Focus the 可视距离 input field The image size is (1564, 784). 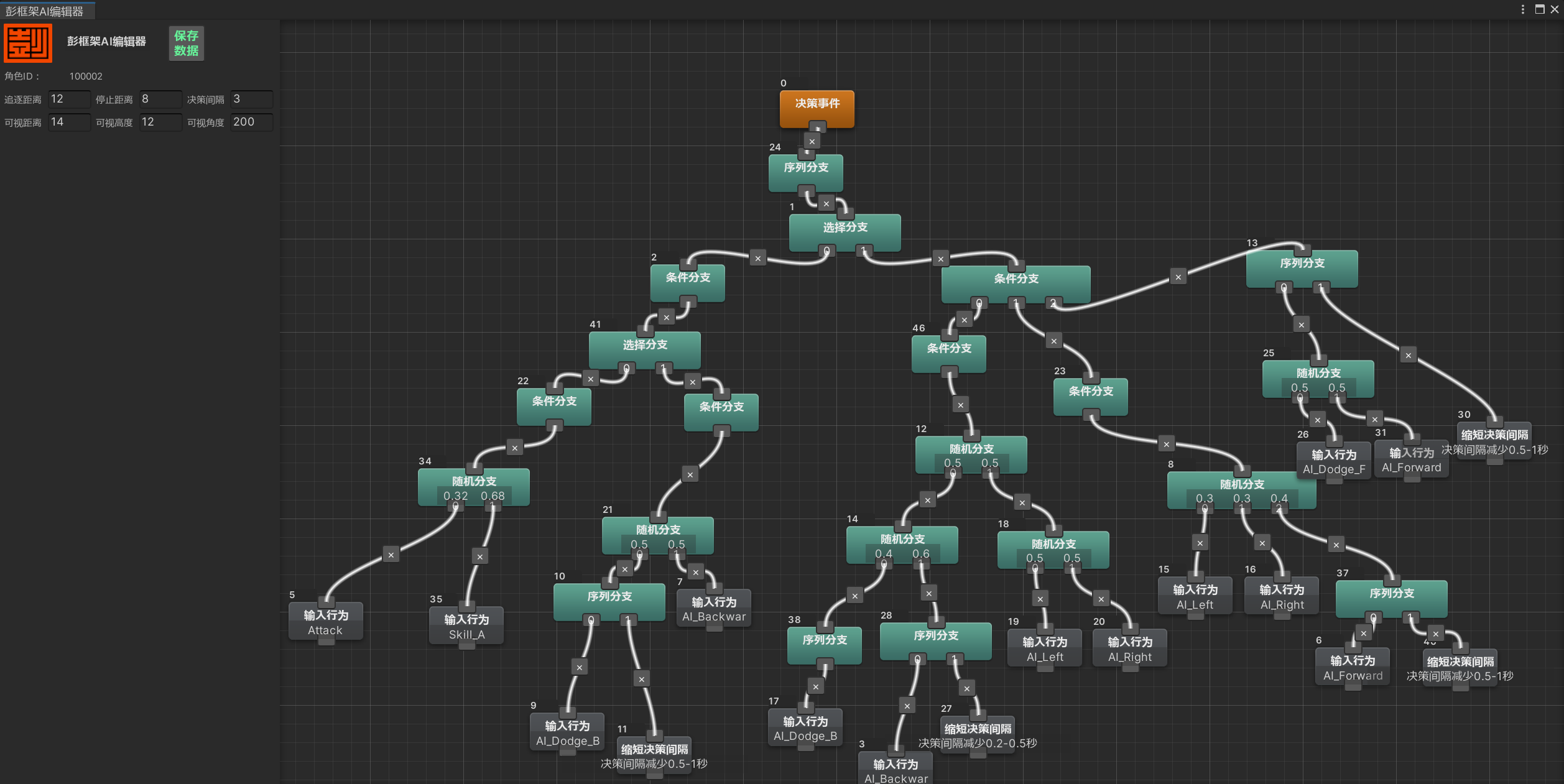point(69,122)
